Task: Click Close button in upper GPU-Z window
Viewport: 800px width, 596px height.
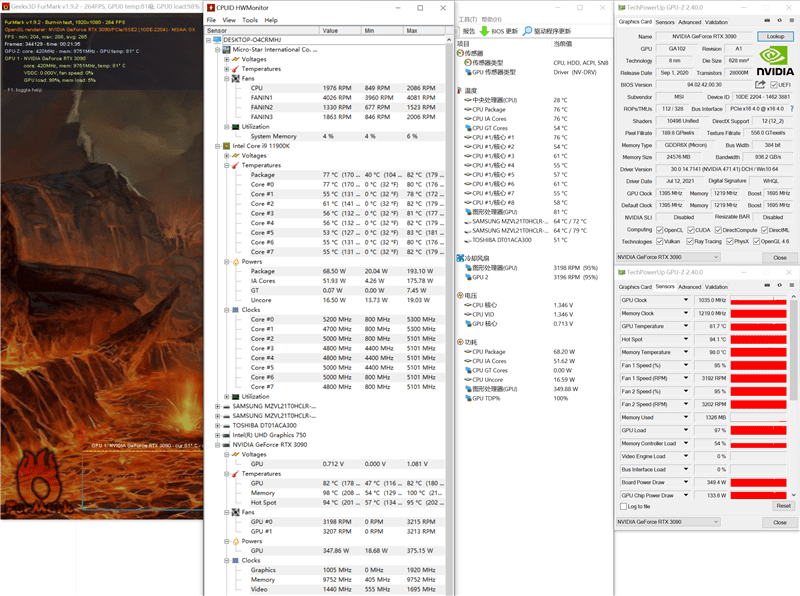Action: point(780,258)
